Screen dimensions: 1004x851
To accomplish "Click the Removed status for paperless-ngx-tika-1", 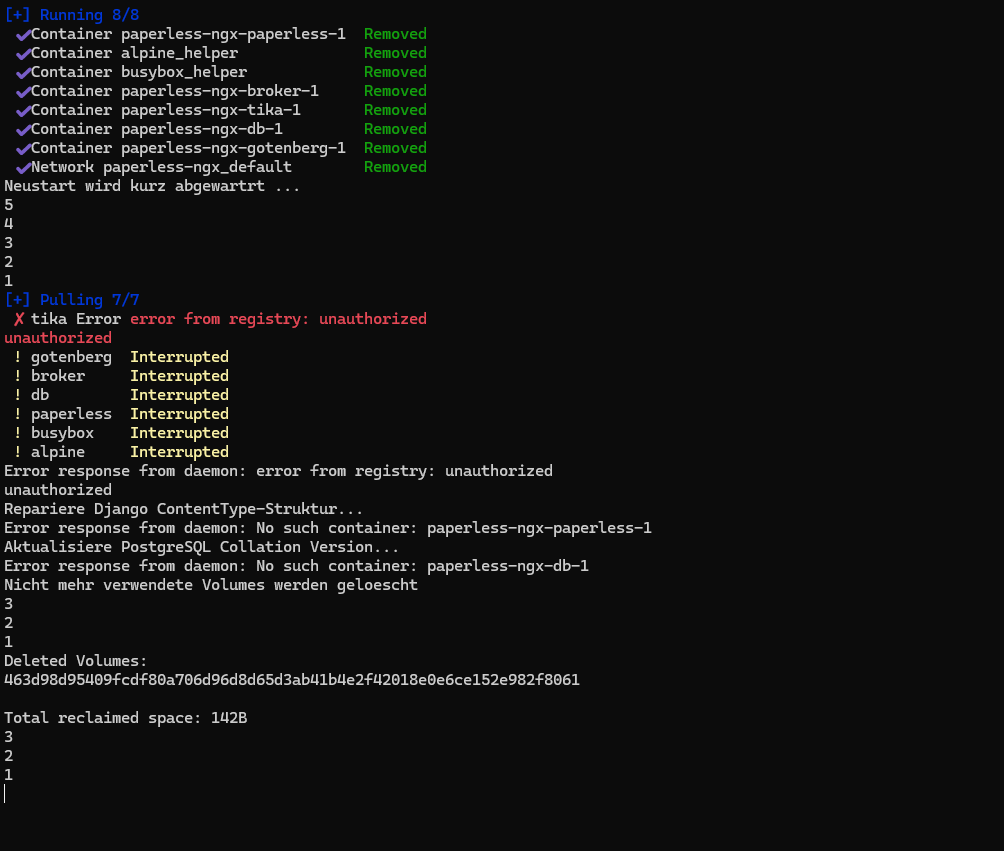I will pyautogui.click(x=395, y=110).
